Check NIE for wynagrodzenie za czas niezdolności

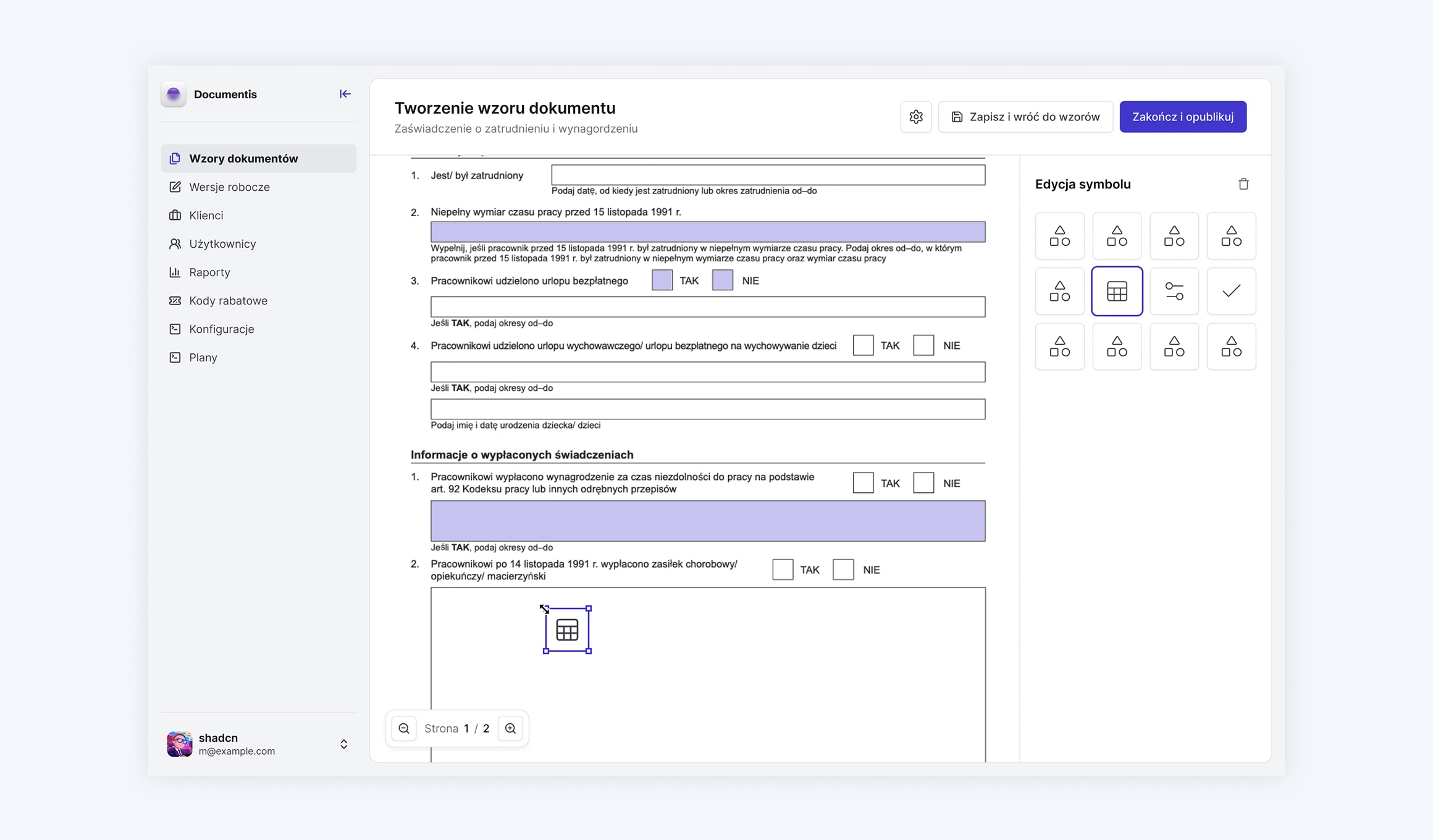(923, 483)
